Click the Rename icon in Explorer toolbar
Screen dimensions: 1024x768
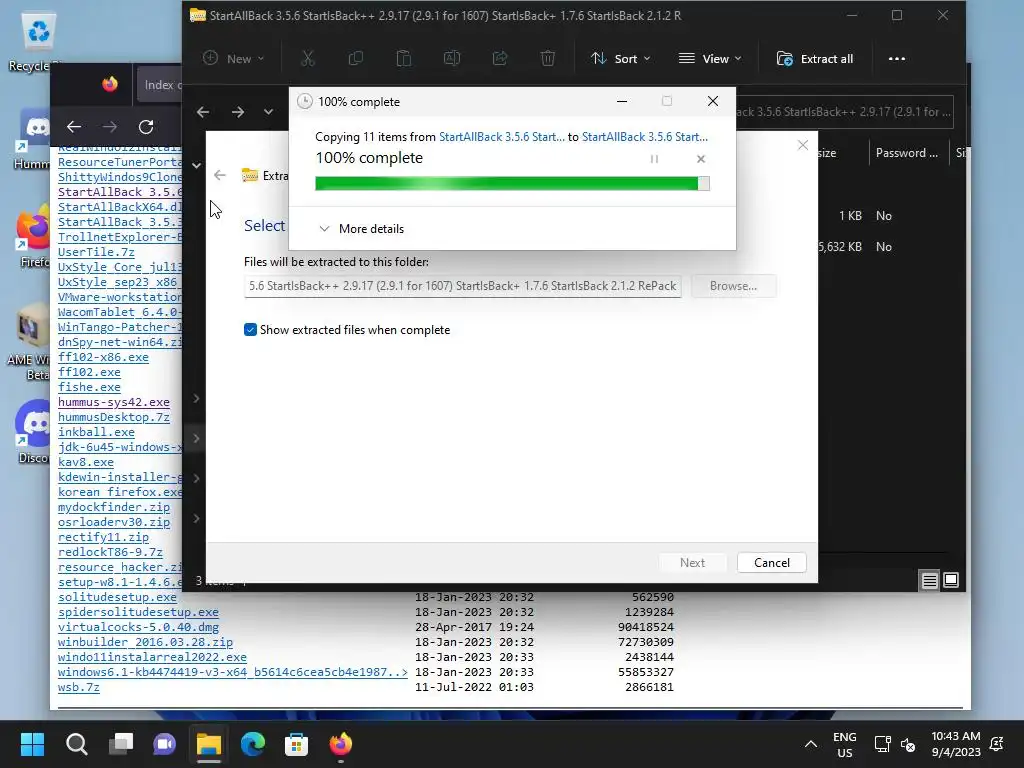(452, 59)
